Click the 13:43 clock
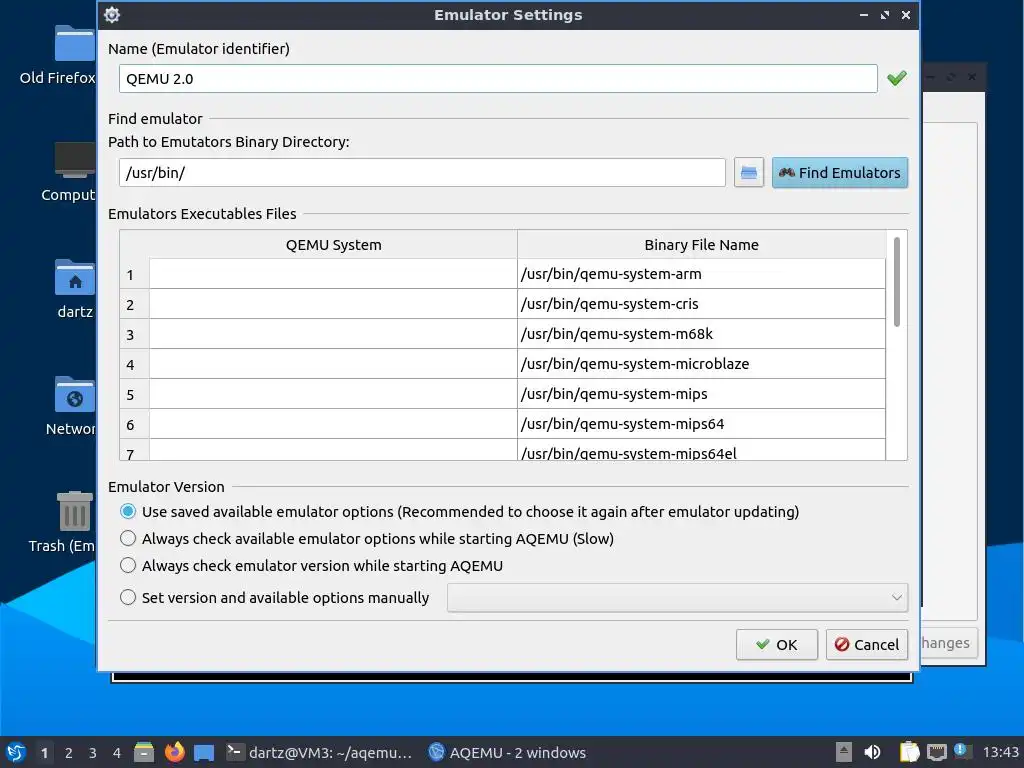The image size is (1024, 768). coord(1000,752)
